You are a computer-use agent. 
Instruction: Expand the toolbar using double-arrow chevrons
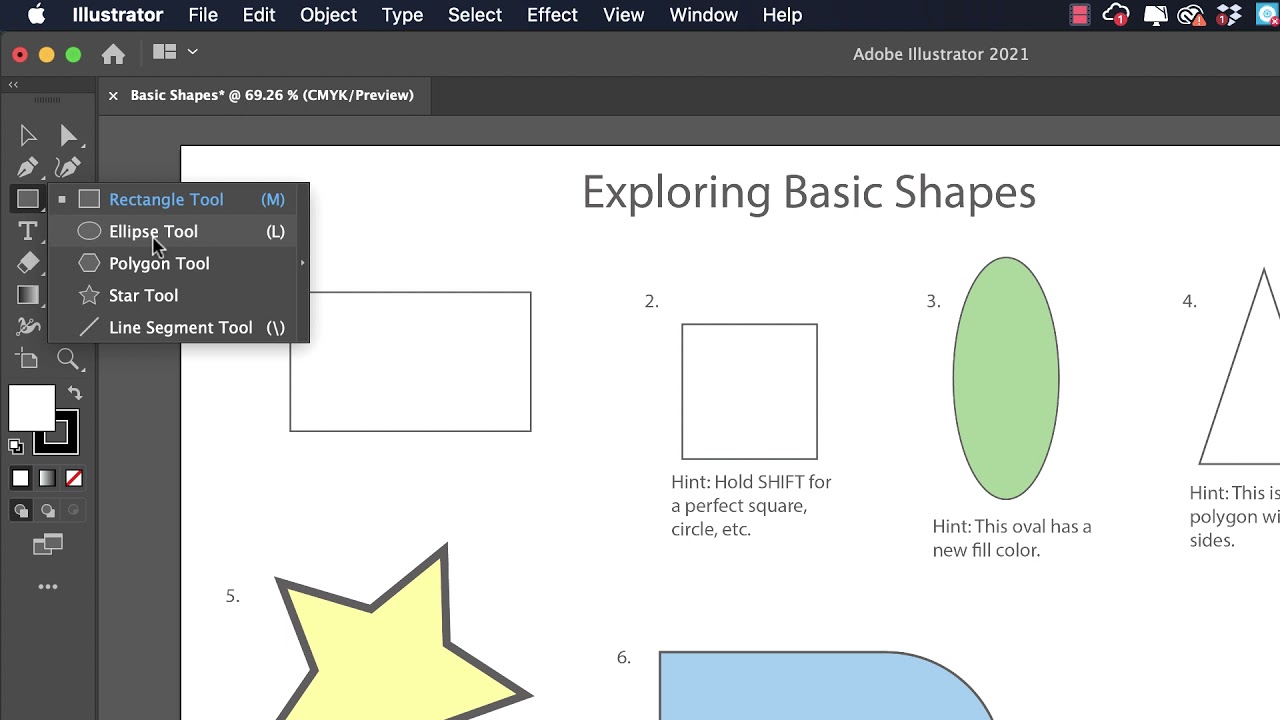tap(13, 85)
